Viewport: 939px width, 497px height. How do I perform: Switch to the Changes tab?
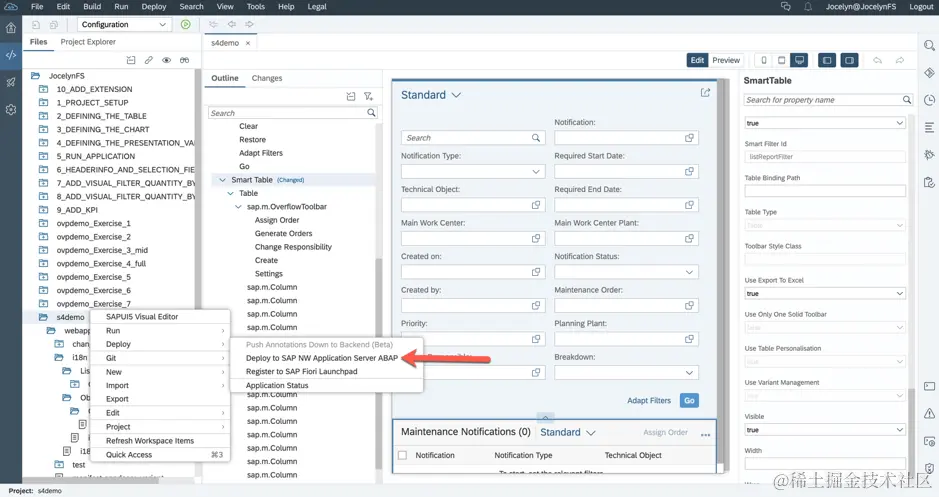coord(266,78)
